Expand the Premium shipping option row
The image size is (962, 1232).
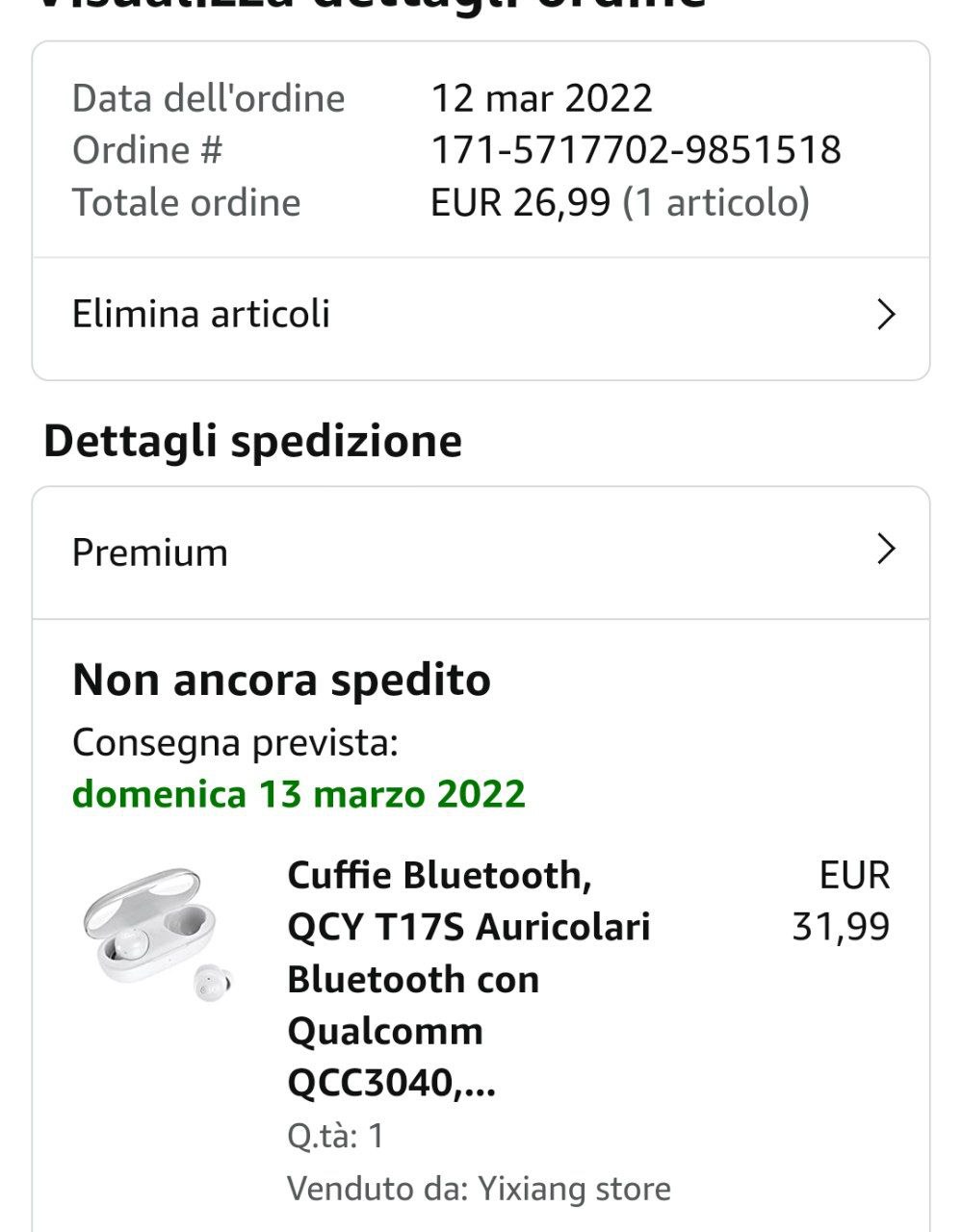coord(481,552)
